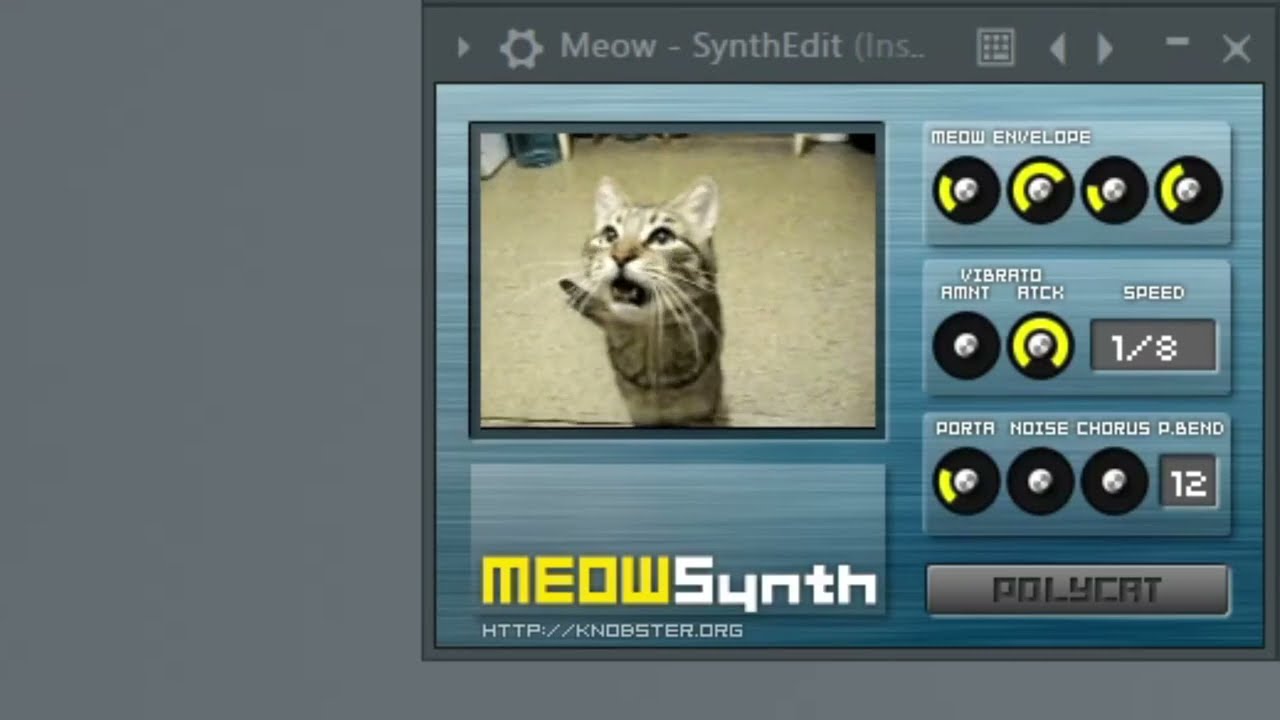Click Vibrato ATCK knob

(x=1040, y=346)
